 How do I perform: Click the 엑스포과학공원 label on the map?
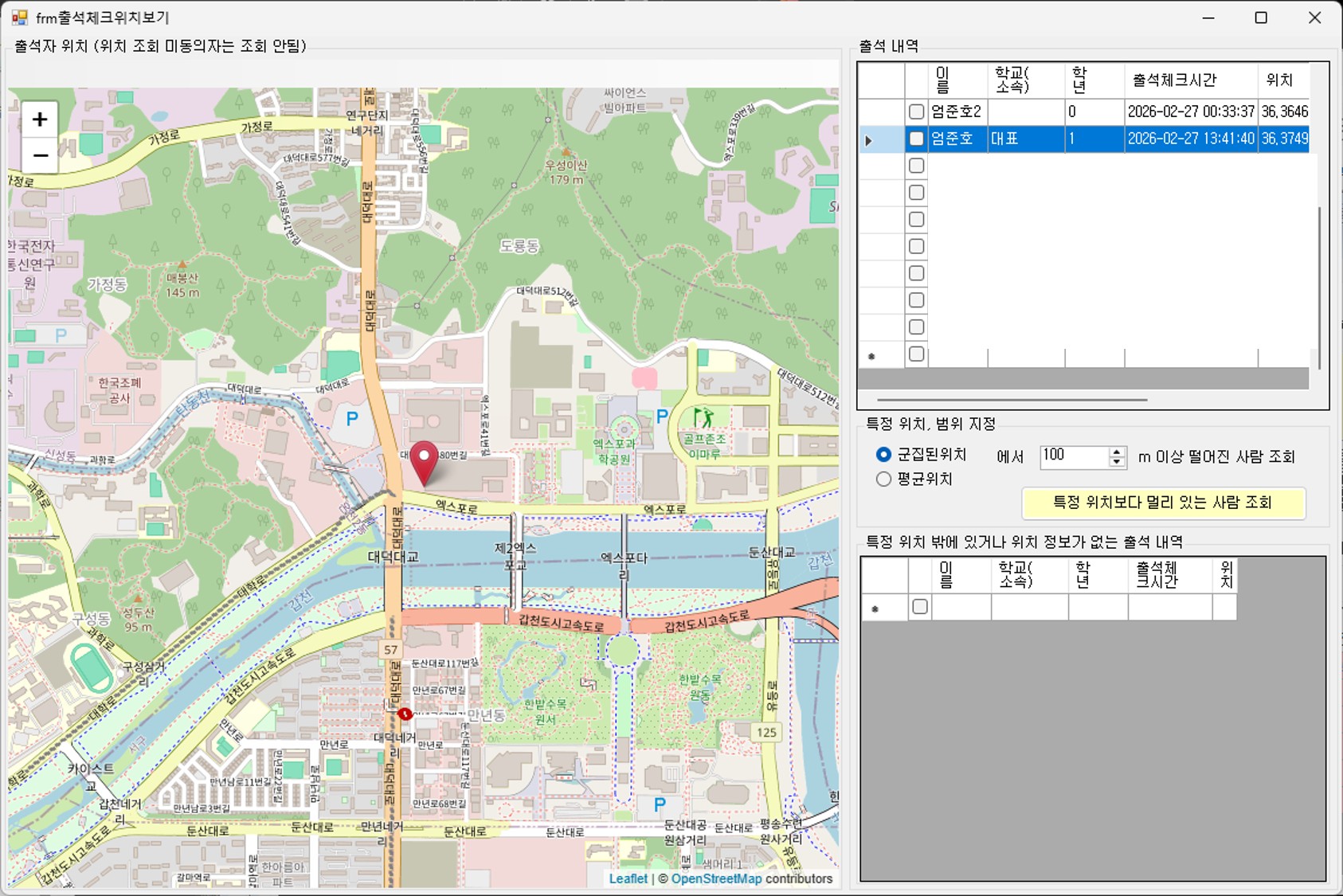coord(615,452)
